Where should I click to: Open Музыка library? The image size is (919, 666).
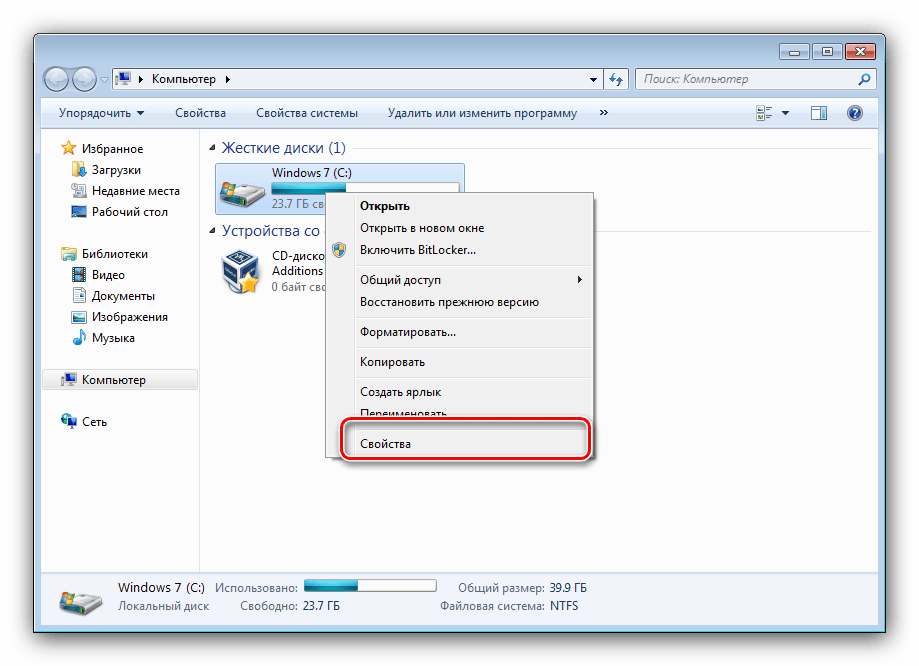pyautogui.click(x=113, y=338)
